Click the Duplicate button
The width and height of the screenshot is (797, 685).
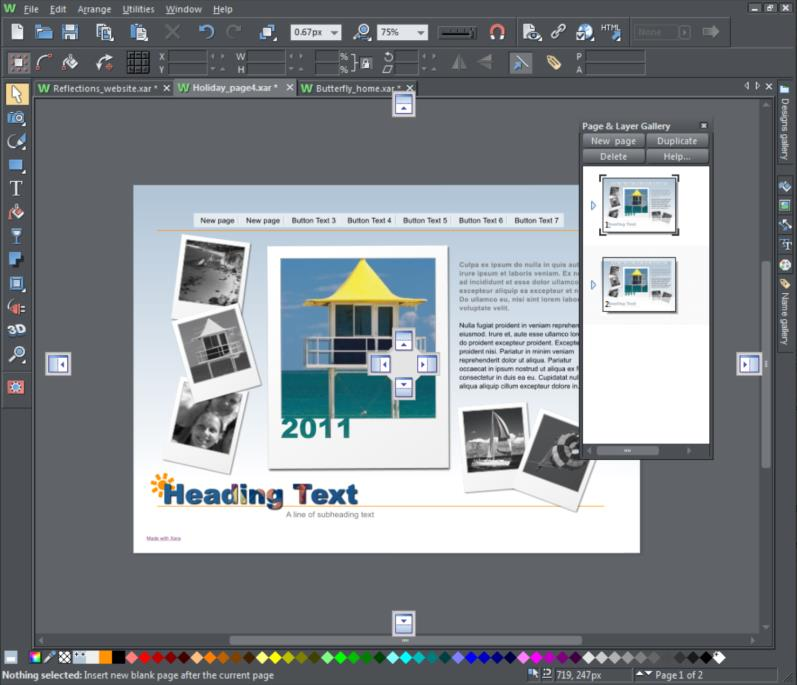click(677, 141)
